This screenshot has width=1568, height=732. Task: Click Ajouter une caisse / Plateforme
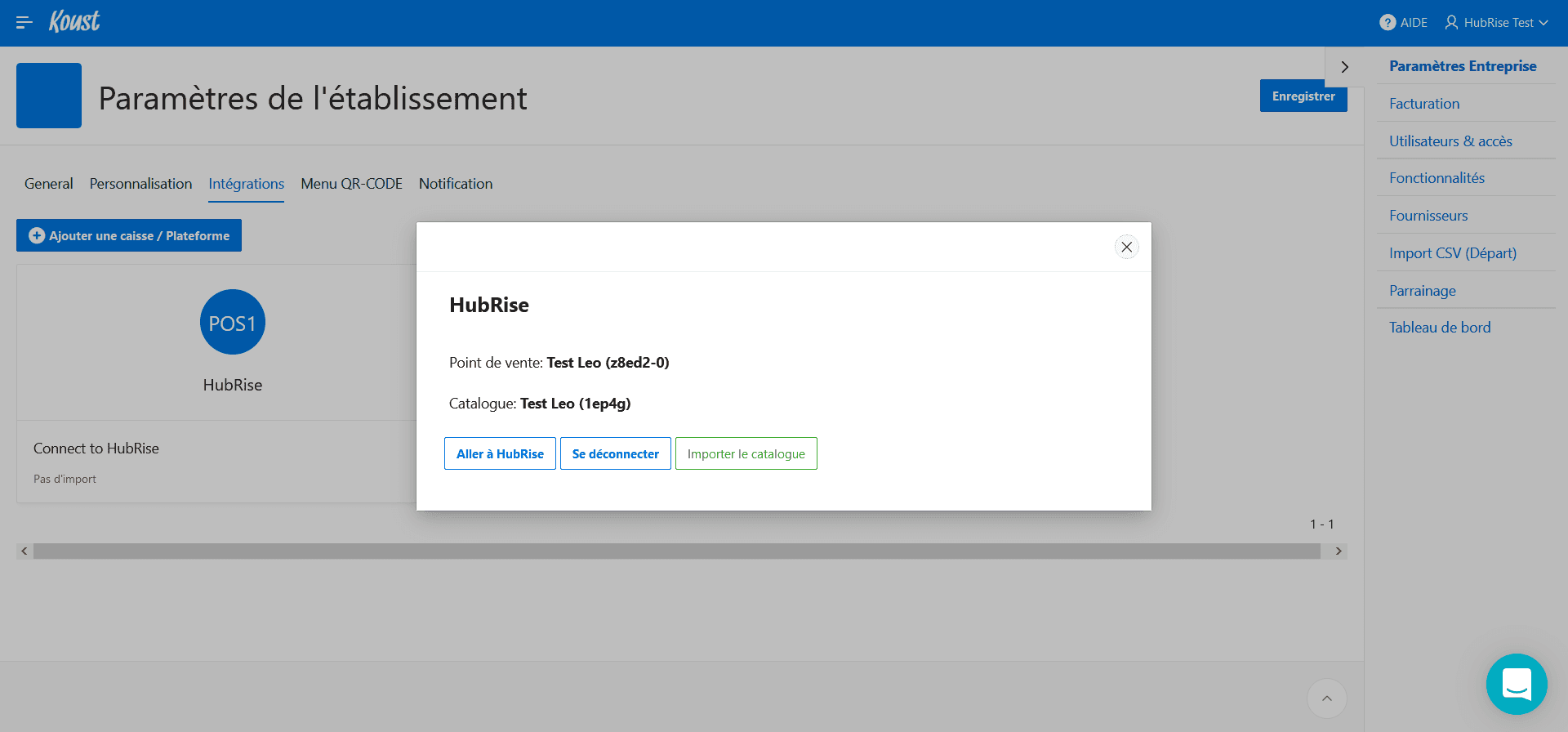coord(129,235)
